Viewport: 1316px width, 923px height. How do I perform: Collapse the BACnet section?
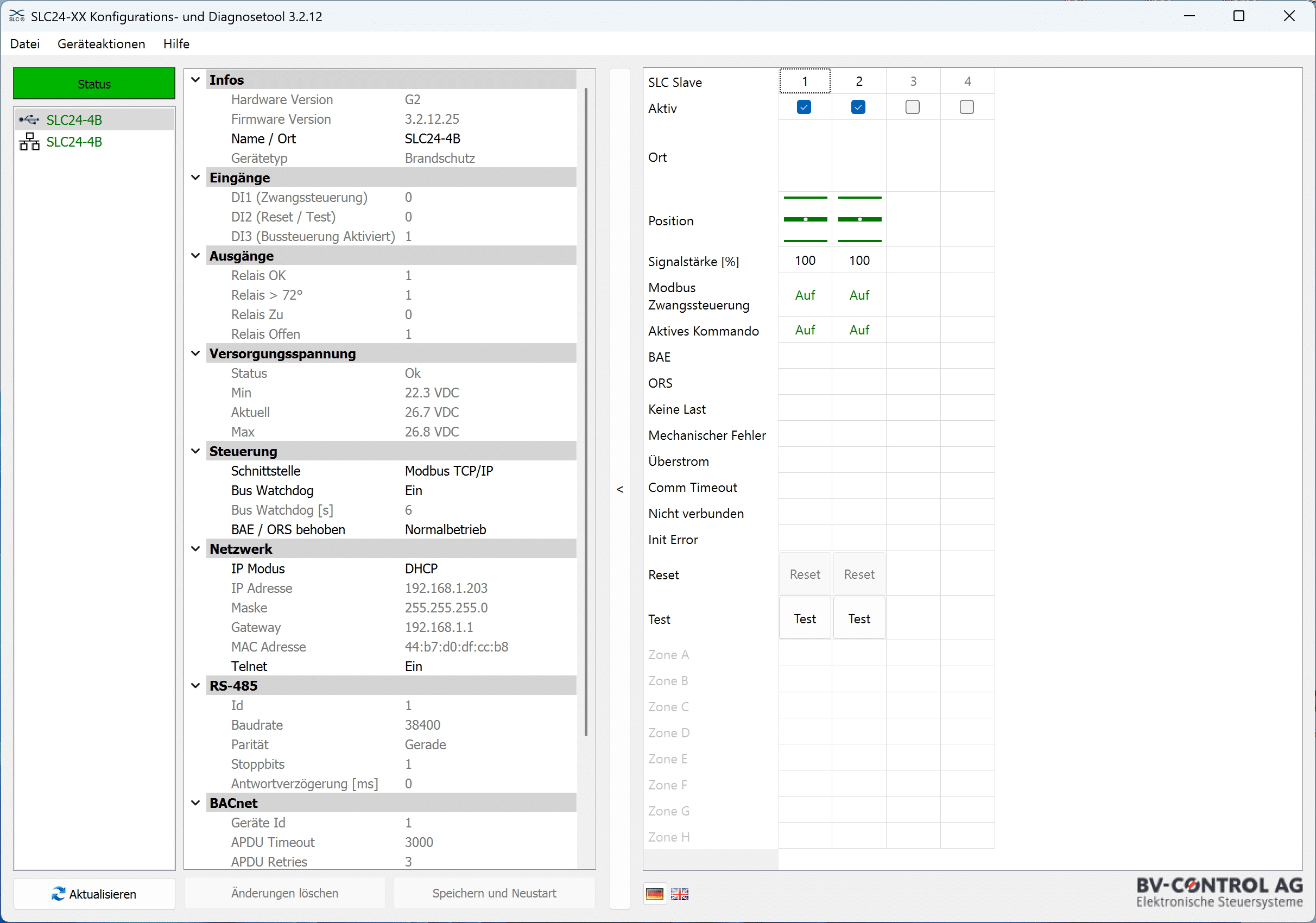click(x=195, y=803)
